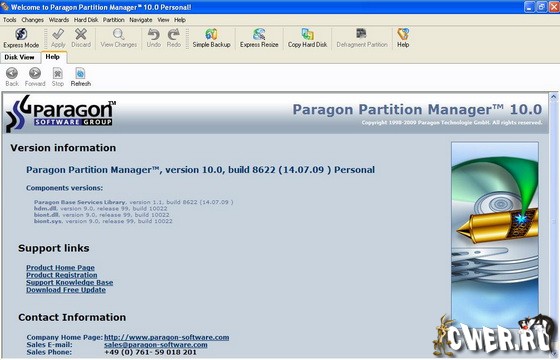Click the Undo arrow icon

(154, 38)
